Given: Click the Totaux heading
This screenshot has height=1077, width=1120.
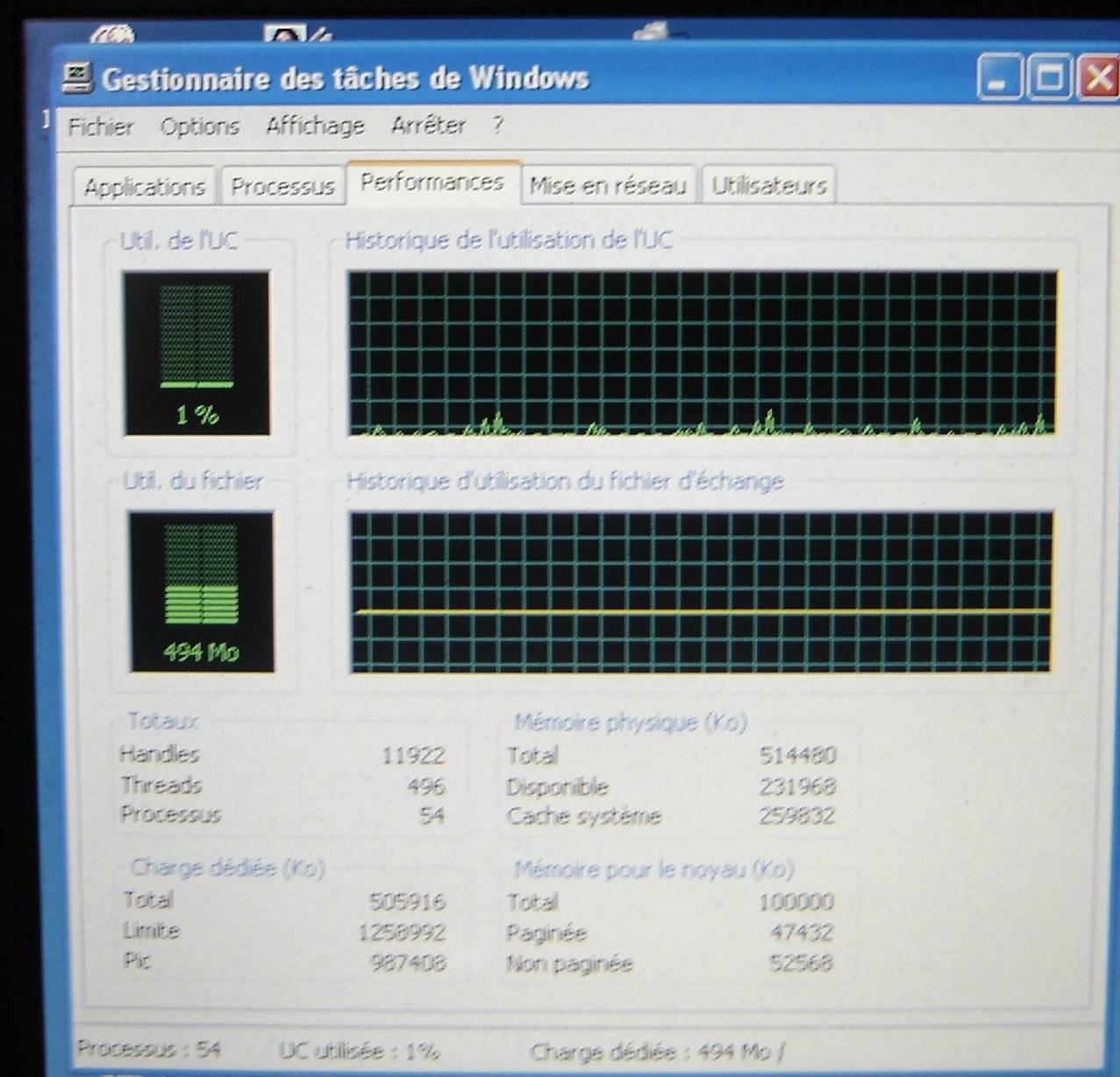Looking at the screenshot, I should click(x=163, y=721).
